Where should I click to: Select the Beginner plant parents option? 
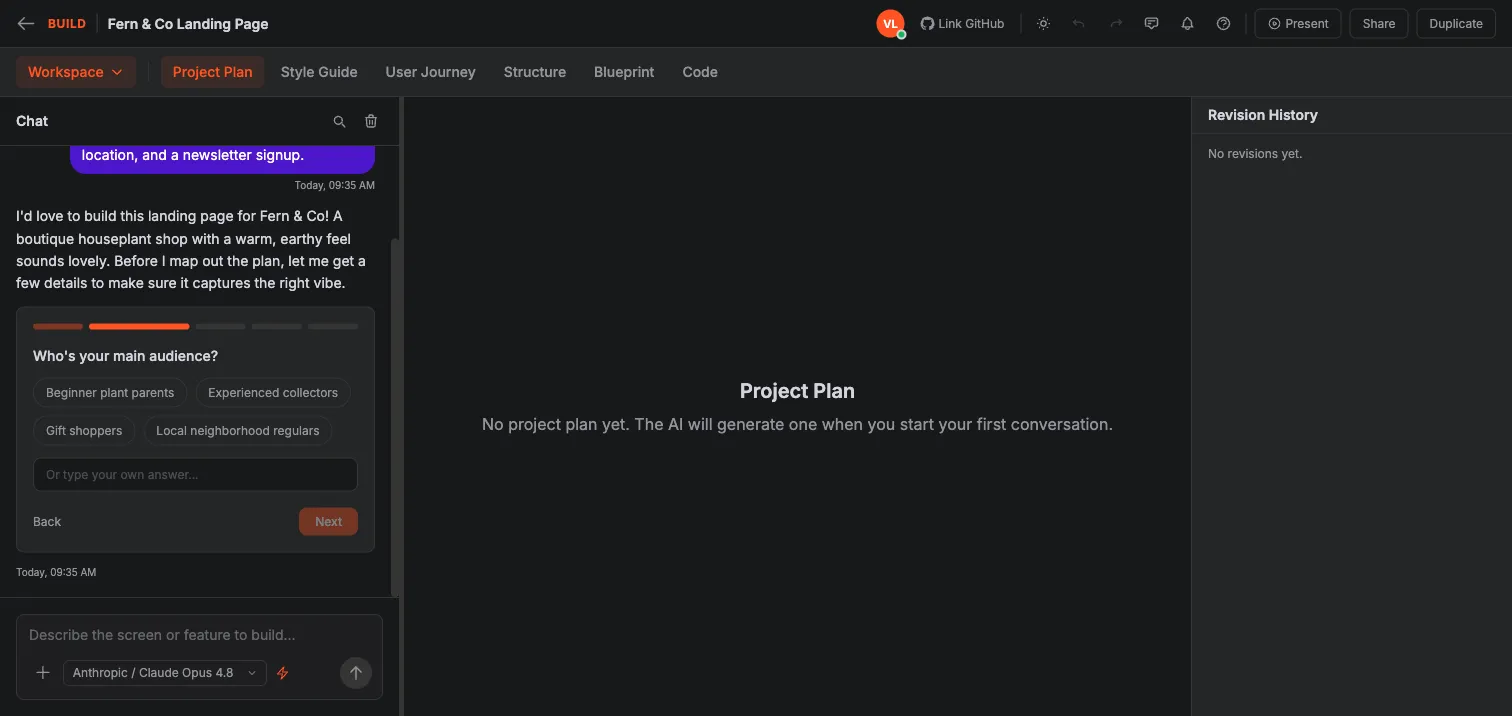pyautogui.click(x=110, y=393)
